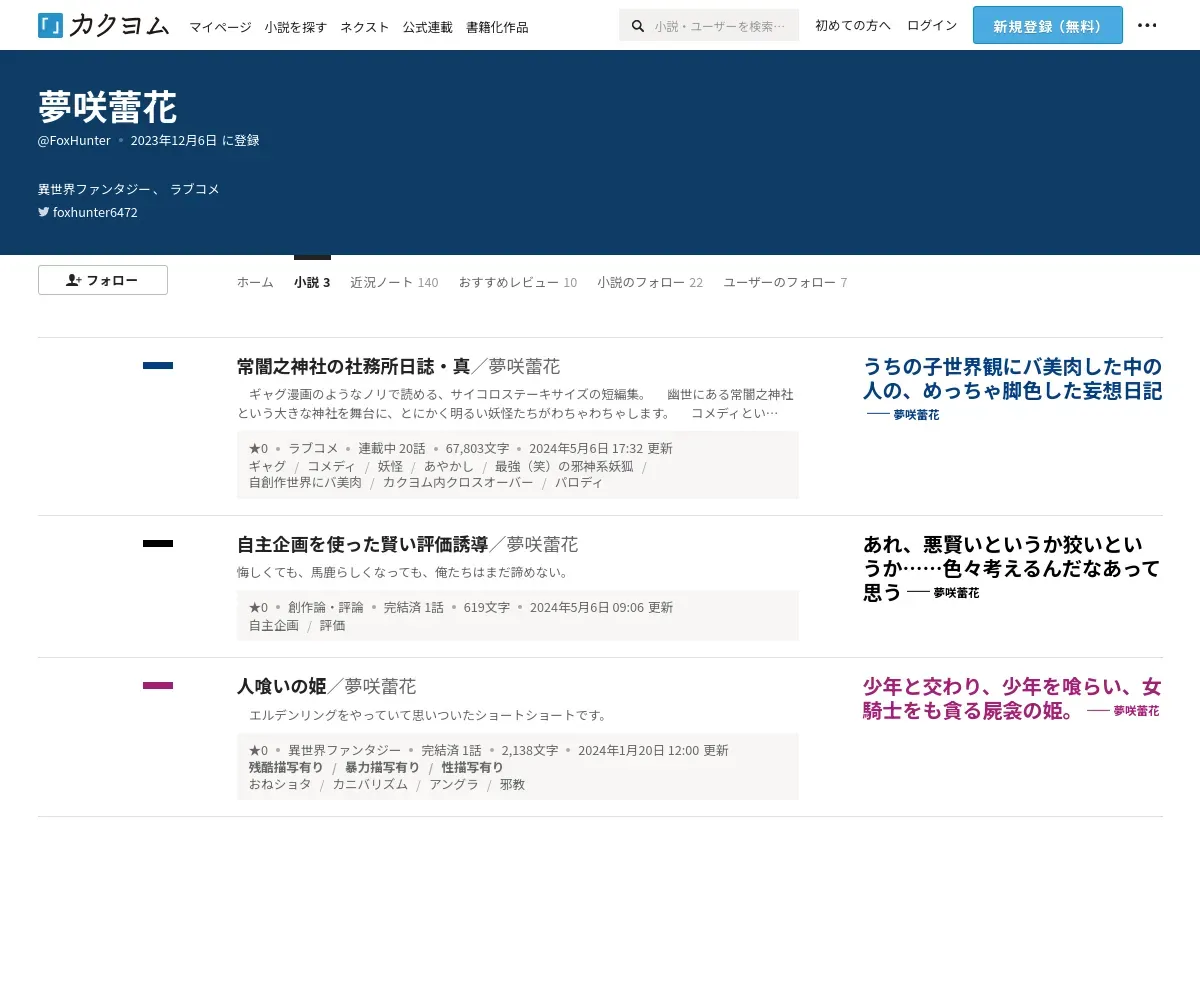Image resolution: width=1200 pixels, height=1000 pixels.
Task: Click the 暴力描写有り label
Action: tap(382, 767)
